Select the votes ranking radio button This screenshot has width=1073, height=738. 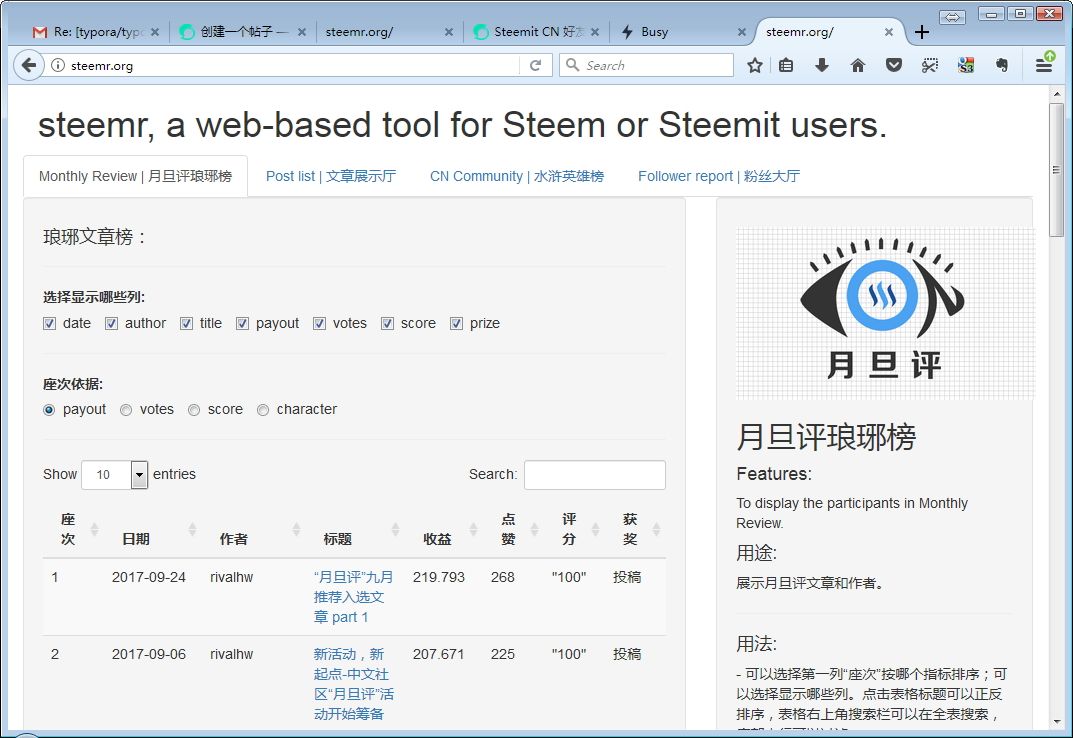click(126, 409)
